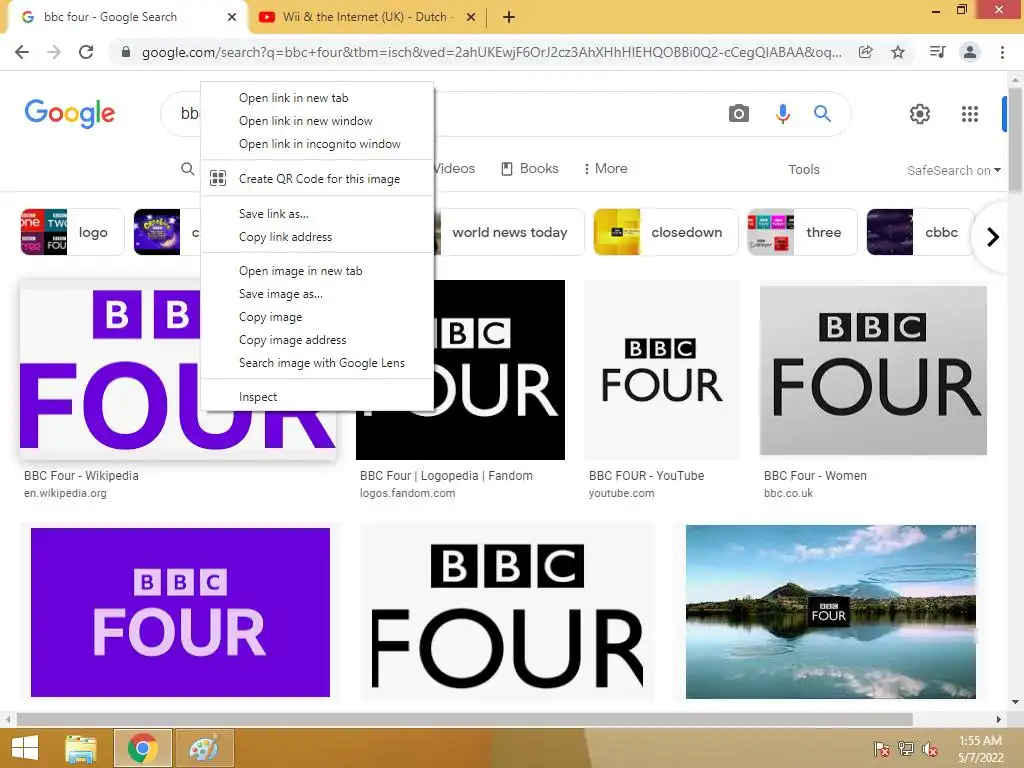This screenshot has height=768, width=1024.
Task: Open the lake landscape BBC Four thumbnail
Action: click(831, 612)
